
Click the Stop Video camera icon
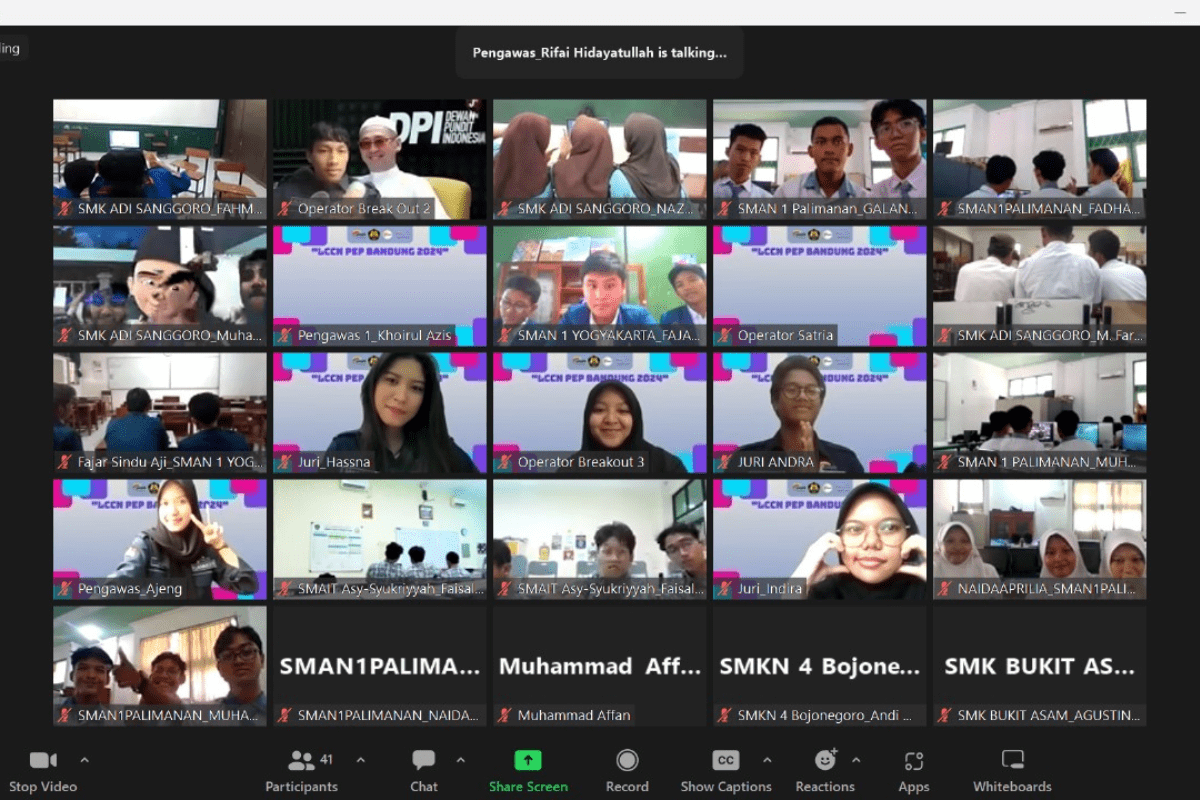(x=43, y=760)
